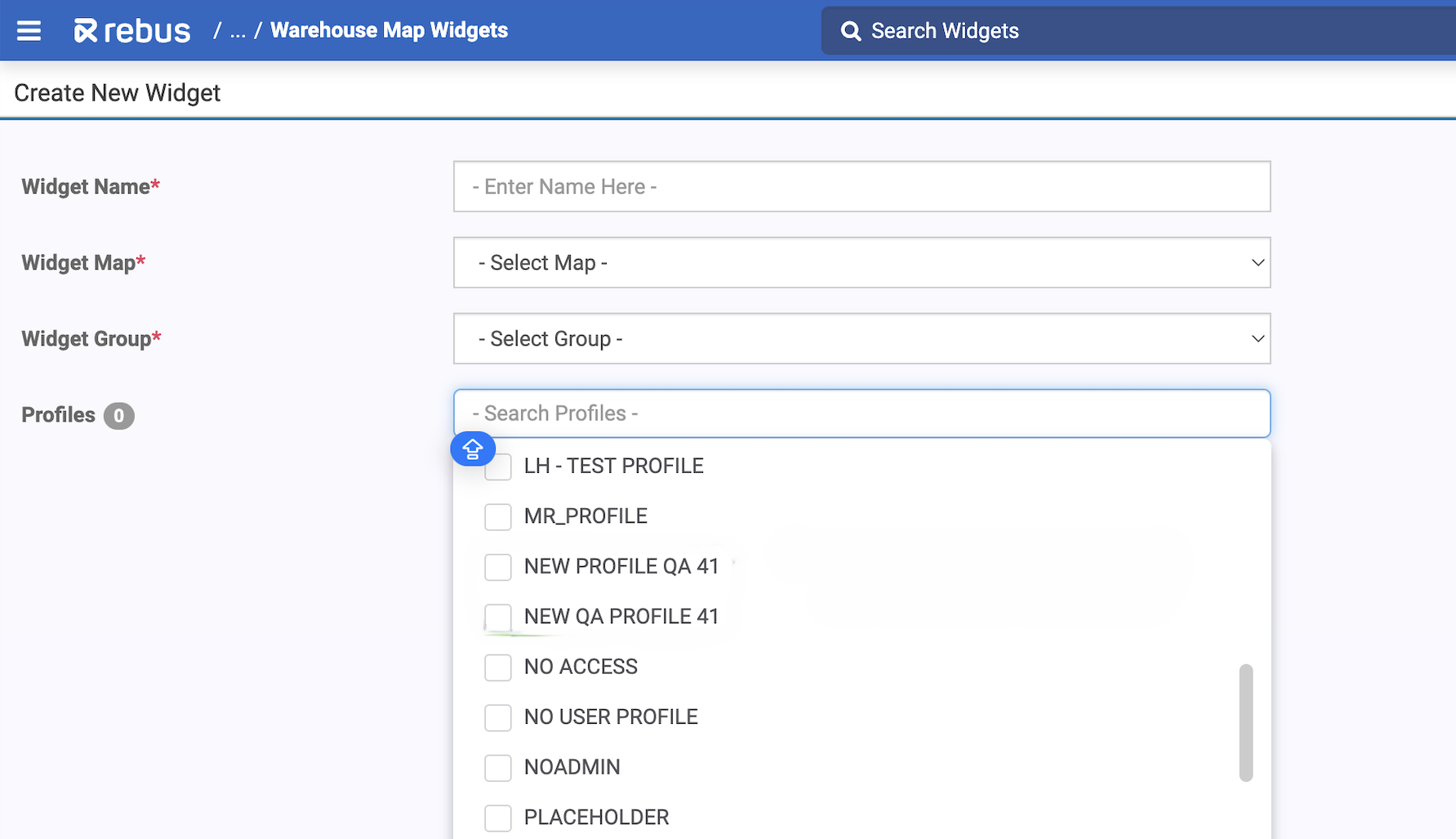This screenshot has height=839, width=1456.
Task: Expand the breadcrumb ellipsis
Action: [x=238, y=31]
